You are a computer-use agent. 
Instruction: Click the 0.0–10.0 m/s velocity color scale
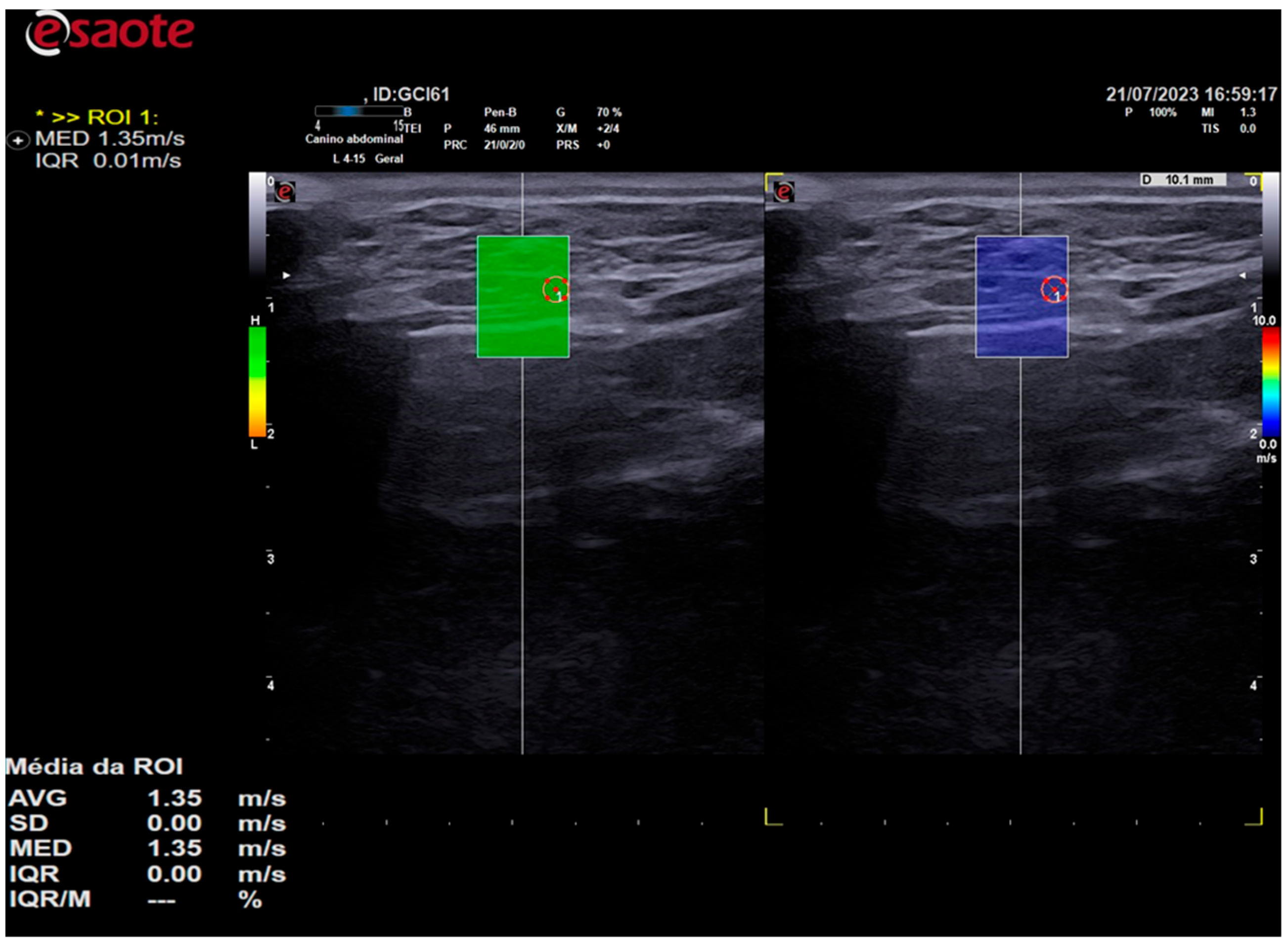[1271, 382]
